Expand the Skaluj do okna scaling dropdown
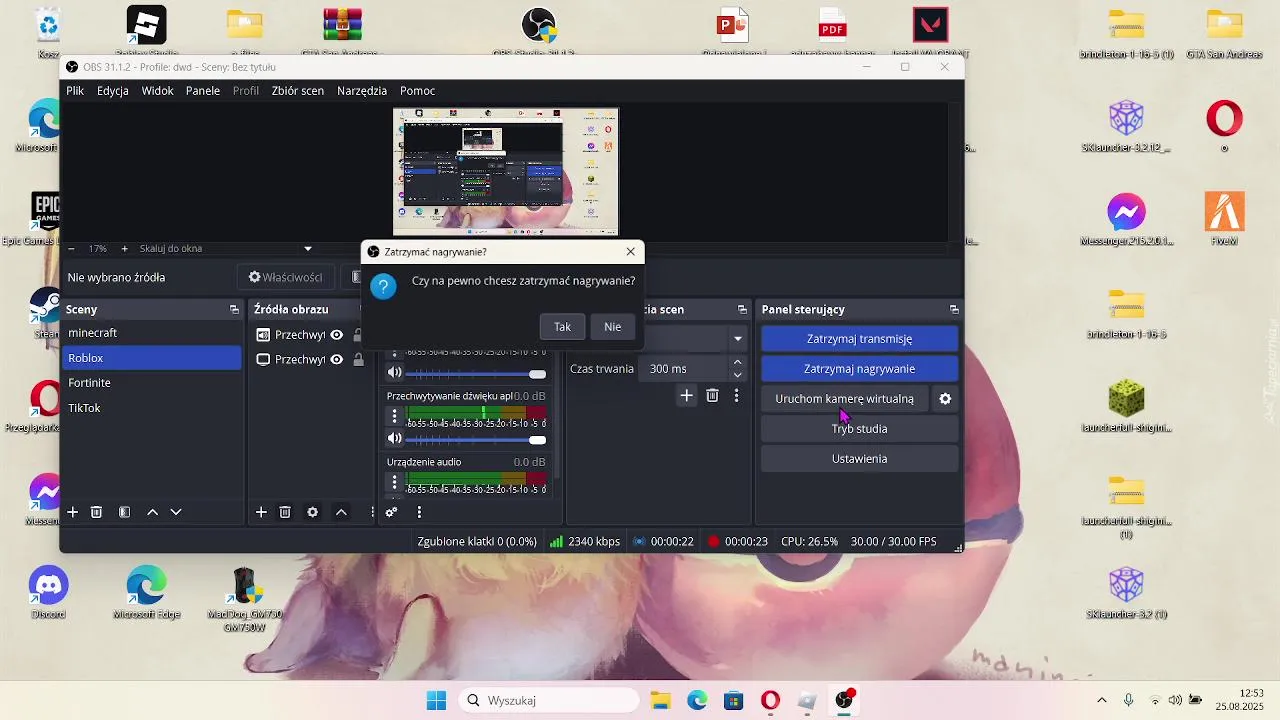 click(308, 249)
